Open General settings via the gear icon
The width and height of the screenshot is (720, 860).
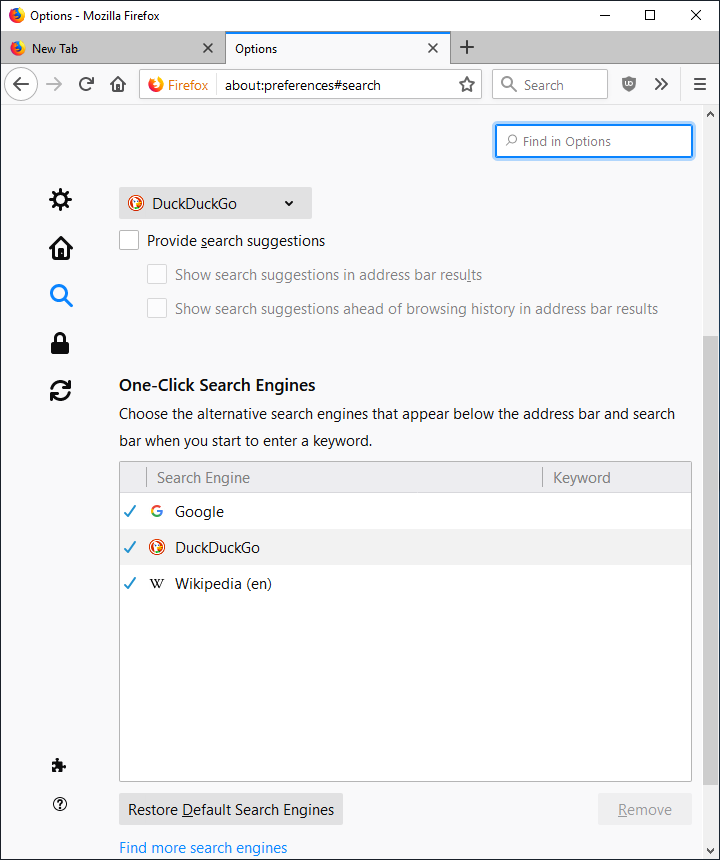(60, 200)
